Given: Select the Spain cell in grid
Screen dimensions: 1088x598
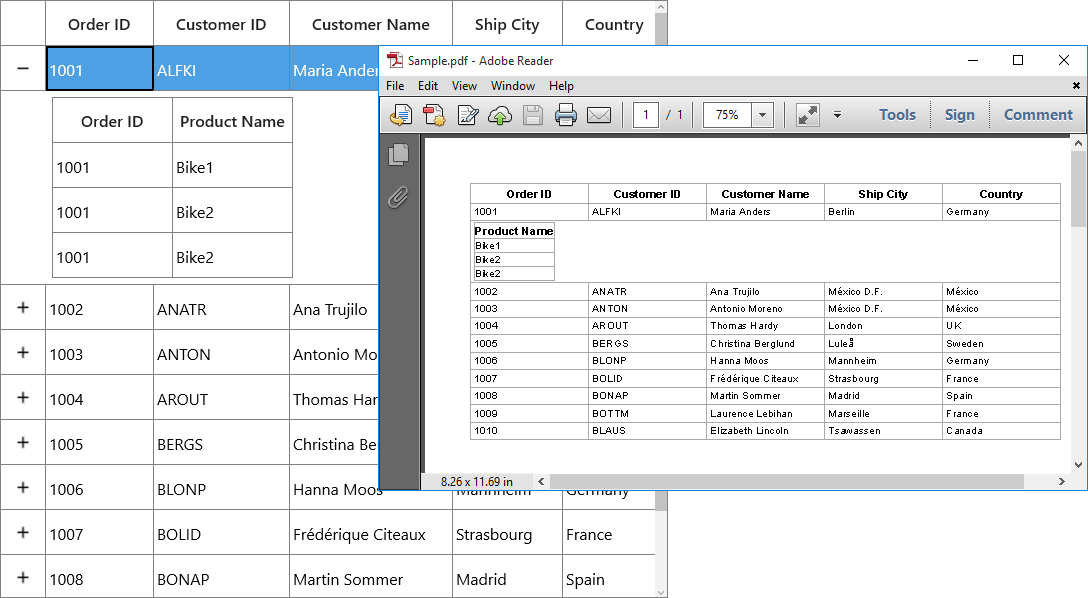Looking at the screenshot, I should pyautogui.click(x=609, y=577).
